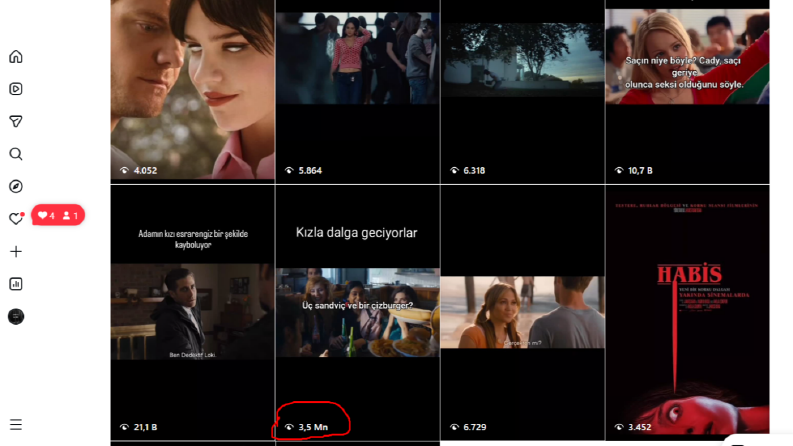The image size is (793, 446).
Task: Click caption 'Adamın kızı esrarengiz bir şekilde kayboluyor'
Action: click(x=193, y=239)
